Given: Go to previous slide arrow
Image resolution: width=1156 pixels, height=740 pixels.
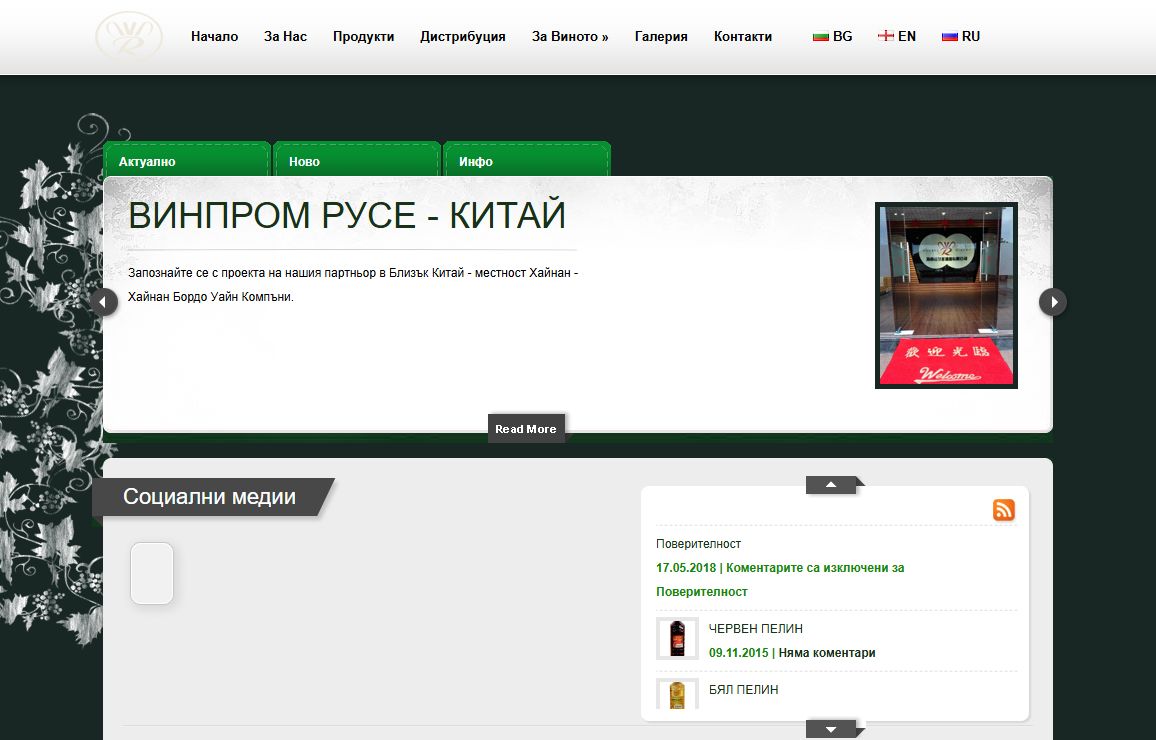Looking at the screenshot, I should tap(104, 302).
